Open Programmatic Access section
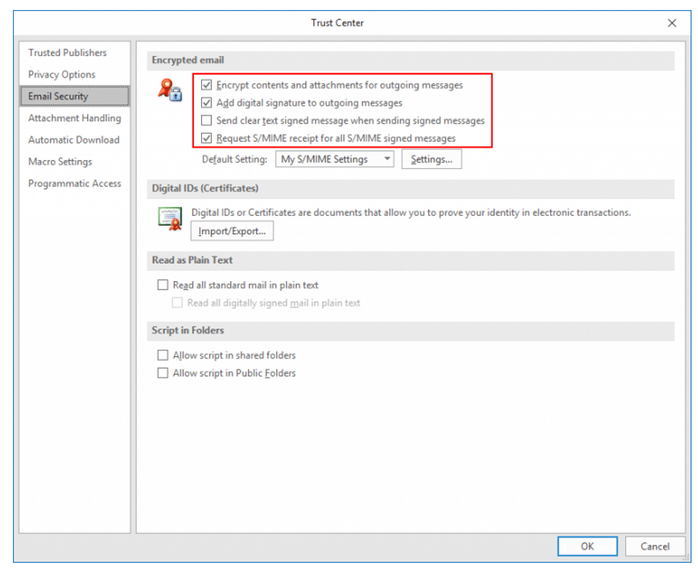Screen dimensions: 698x575 (x=75, y=183)
